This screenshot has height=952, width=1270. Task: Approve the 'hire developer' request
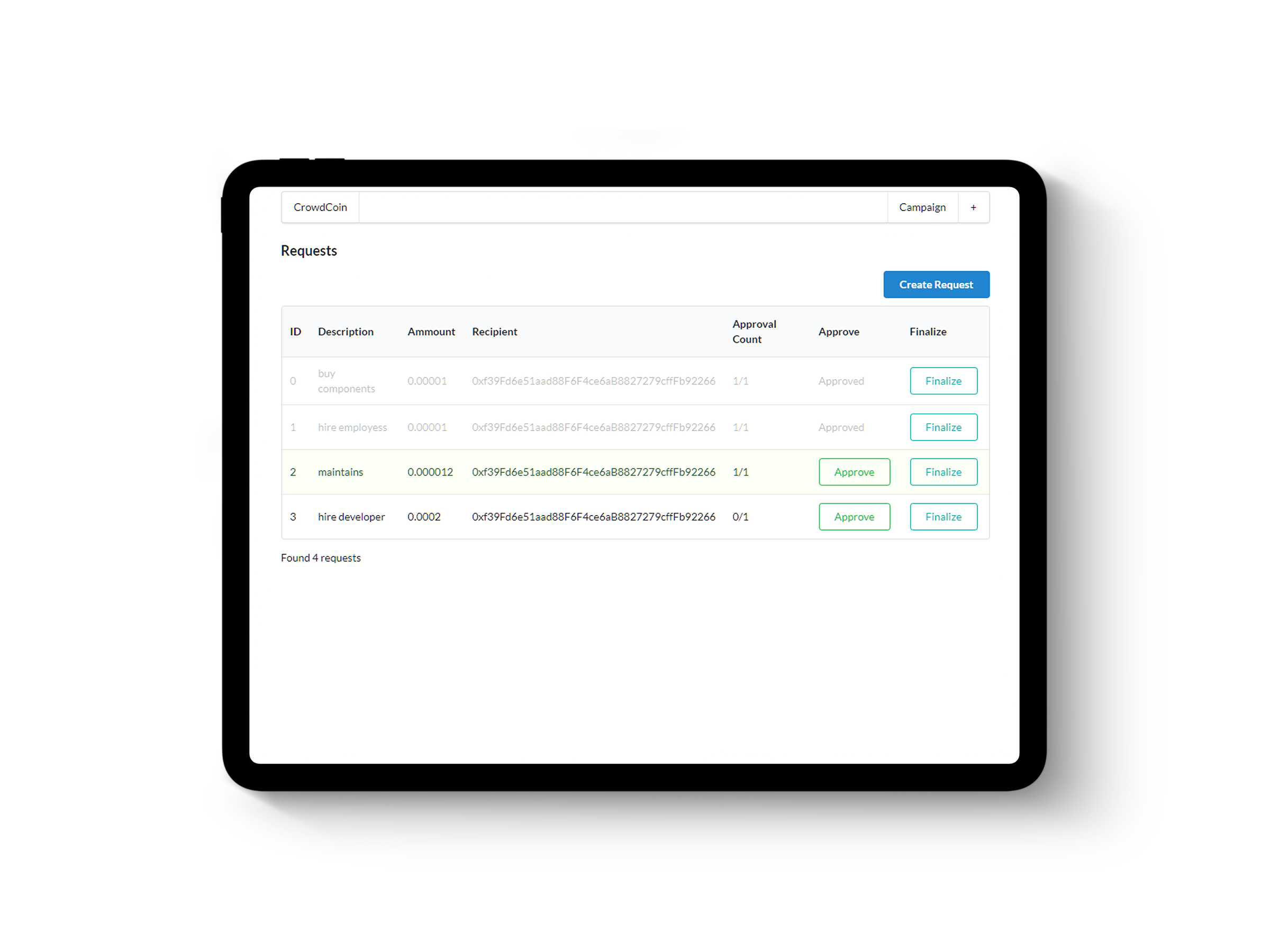(854, 516)
